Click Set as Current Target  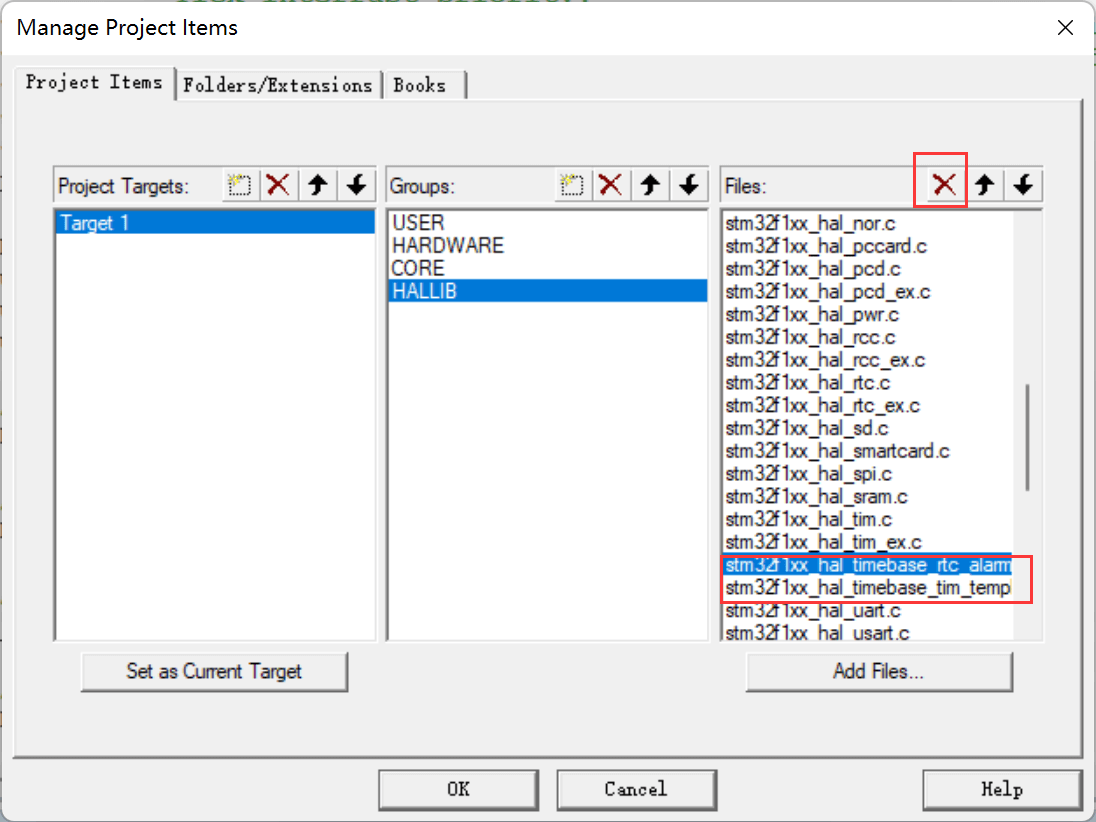click(214, 671)
